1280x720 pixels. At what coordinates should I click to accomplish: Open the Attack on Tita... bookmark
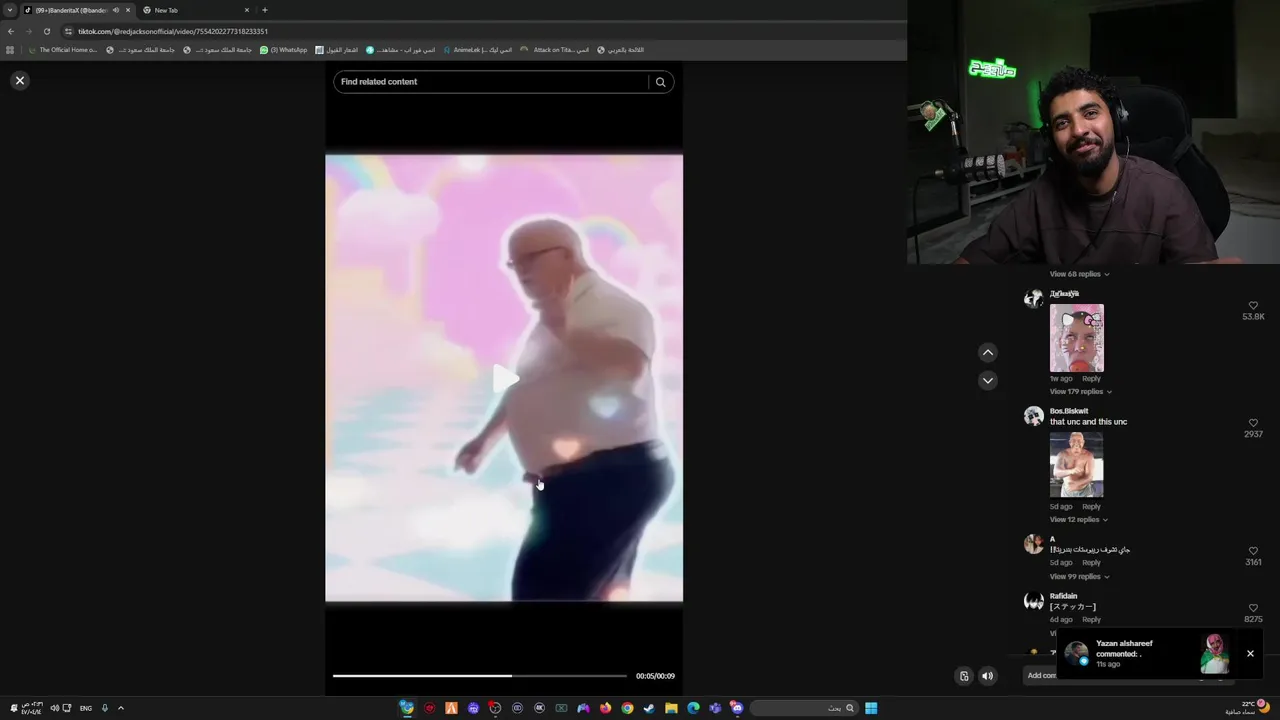click(556, 50)
